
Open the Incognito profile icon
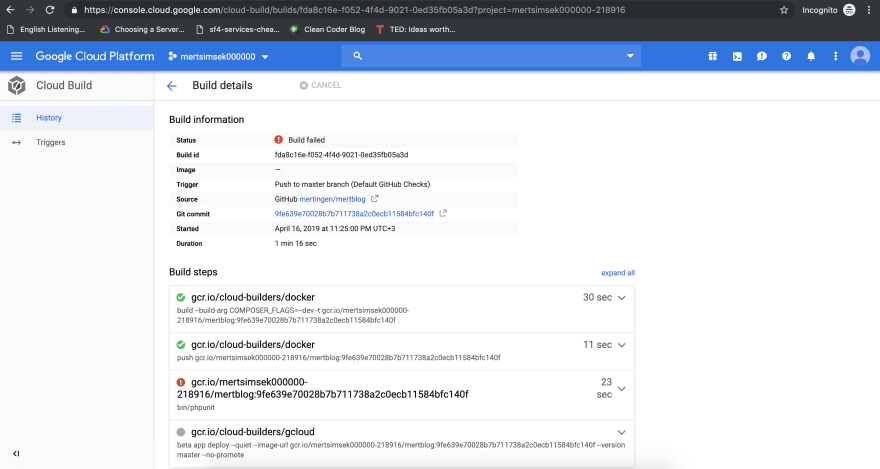849,10
